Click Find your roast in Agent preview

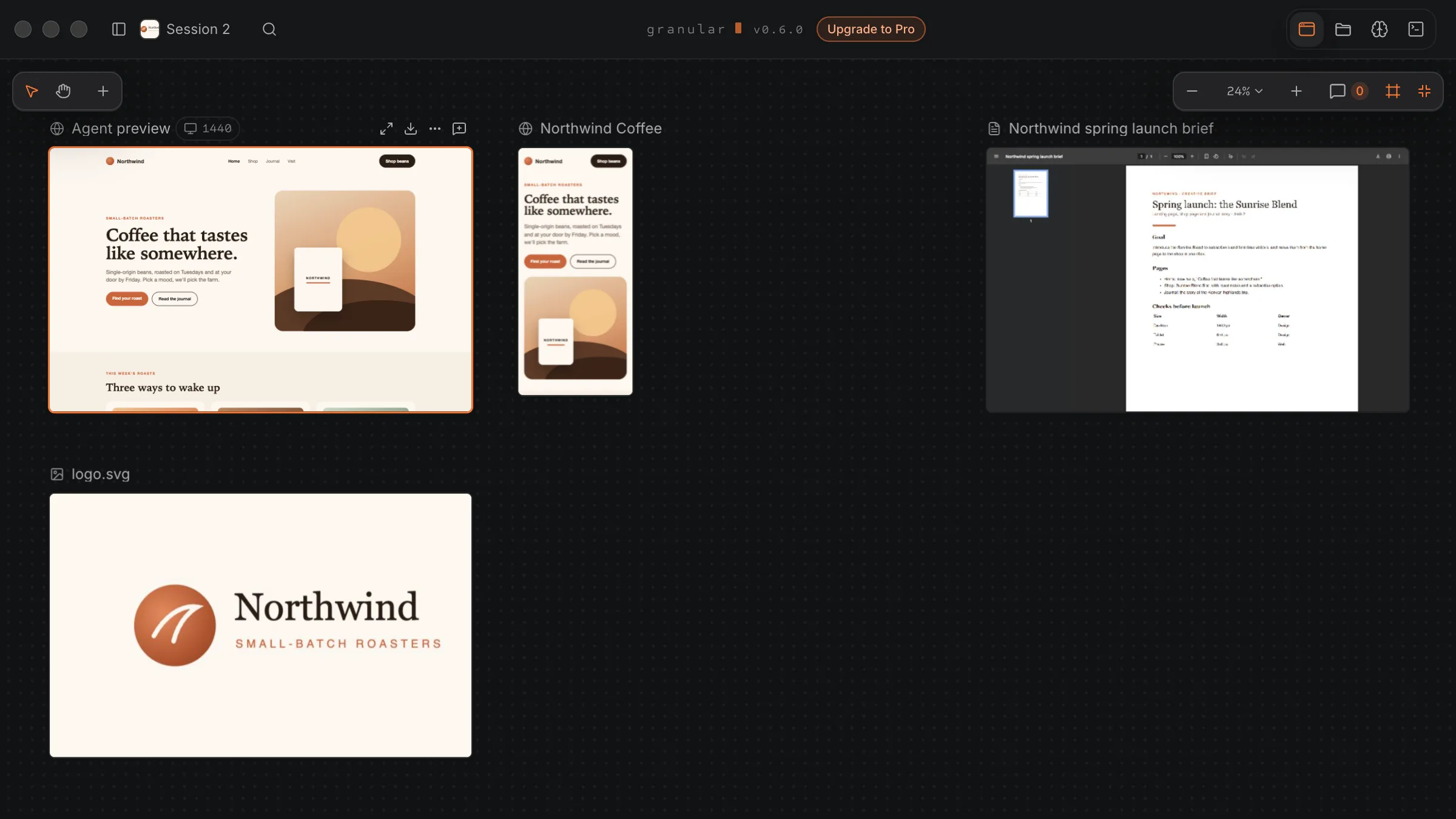(127, 298)
